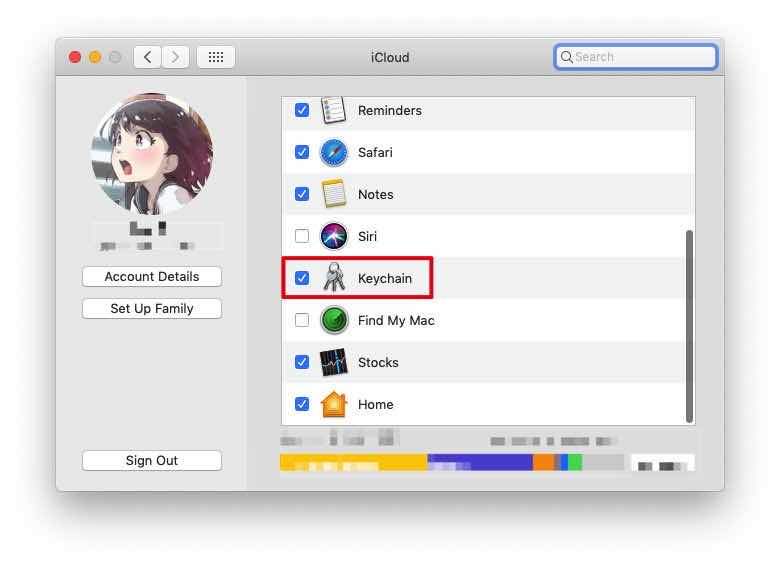
Task: Click the Safari compass icon
Action: [x=333, y=152]
